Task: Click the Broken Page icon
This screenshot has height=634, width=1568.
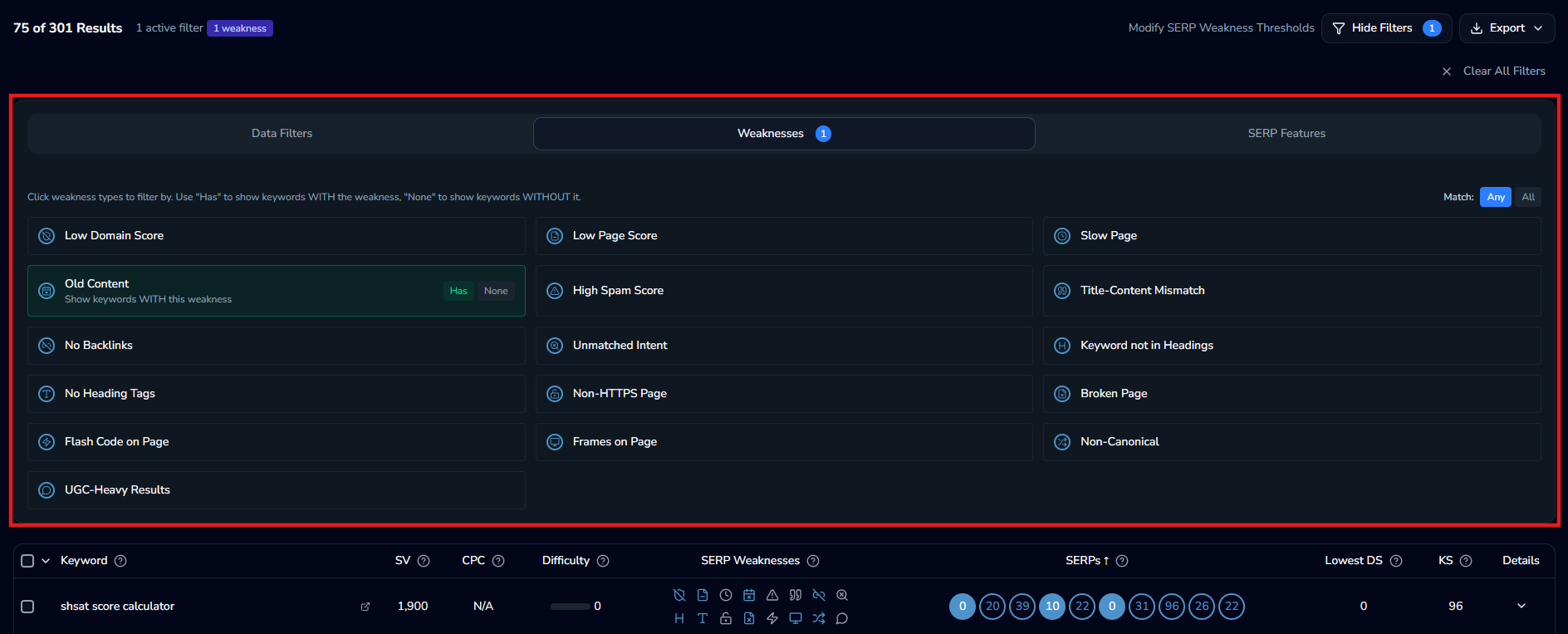Action: (x=1062, y=394)
